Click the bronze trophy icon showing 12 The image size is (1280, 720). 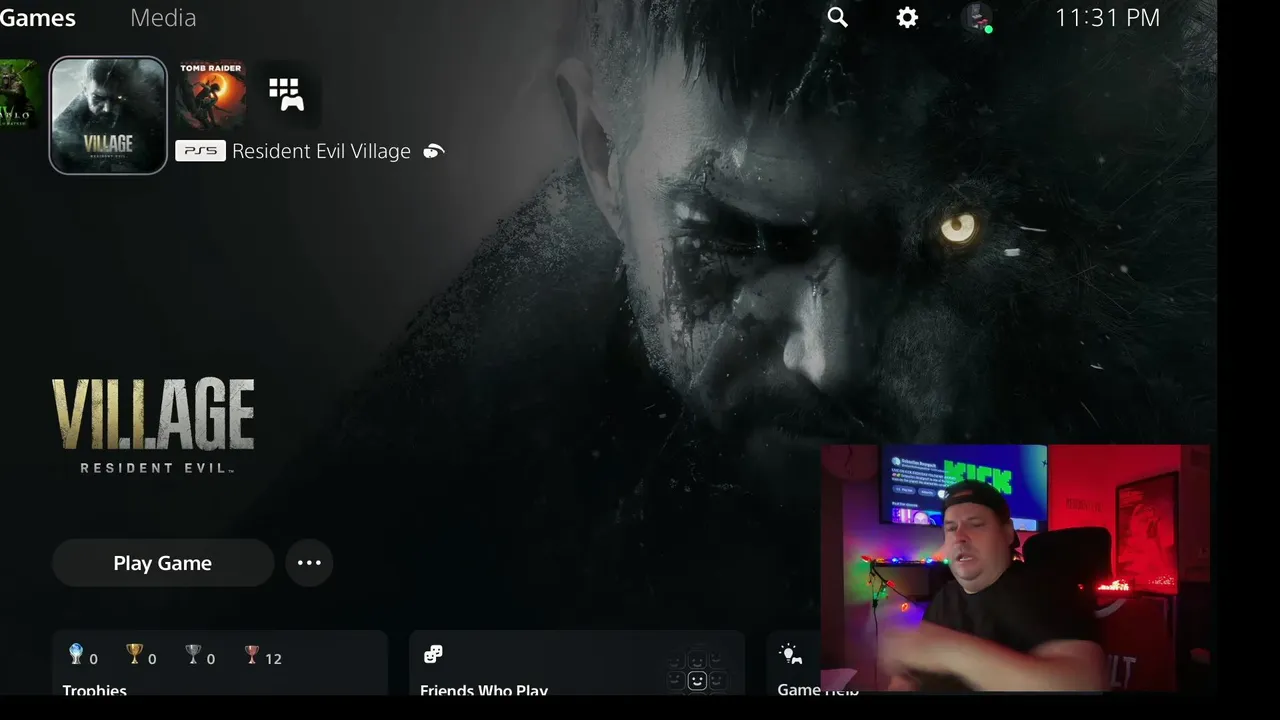tap(251, 655)
